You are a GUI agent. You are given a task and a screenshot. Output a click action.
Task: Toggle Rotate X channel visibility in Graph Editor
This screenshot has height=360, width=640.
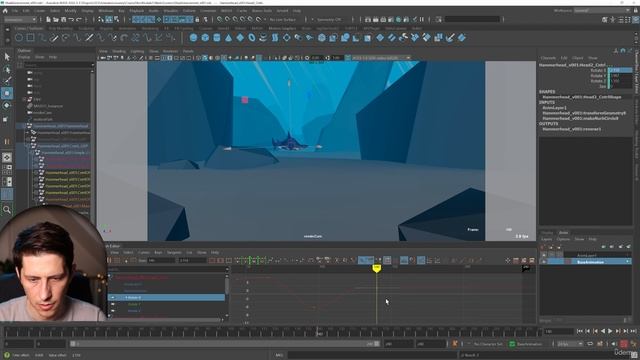coord(113,298)
